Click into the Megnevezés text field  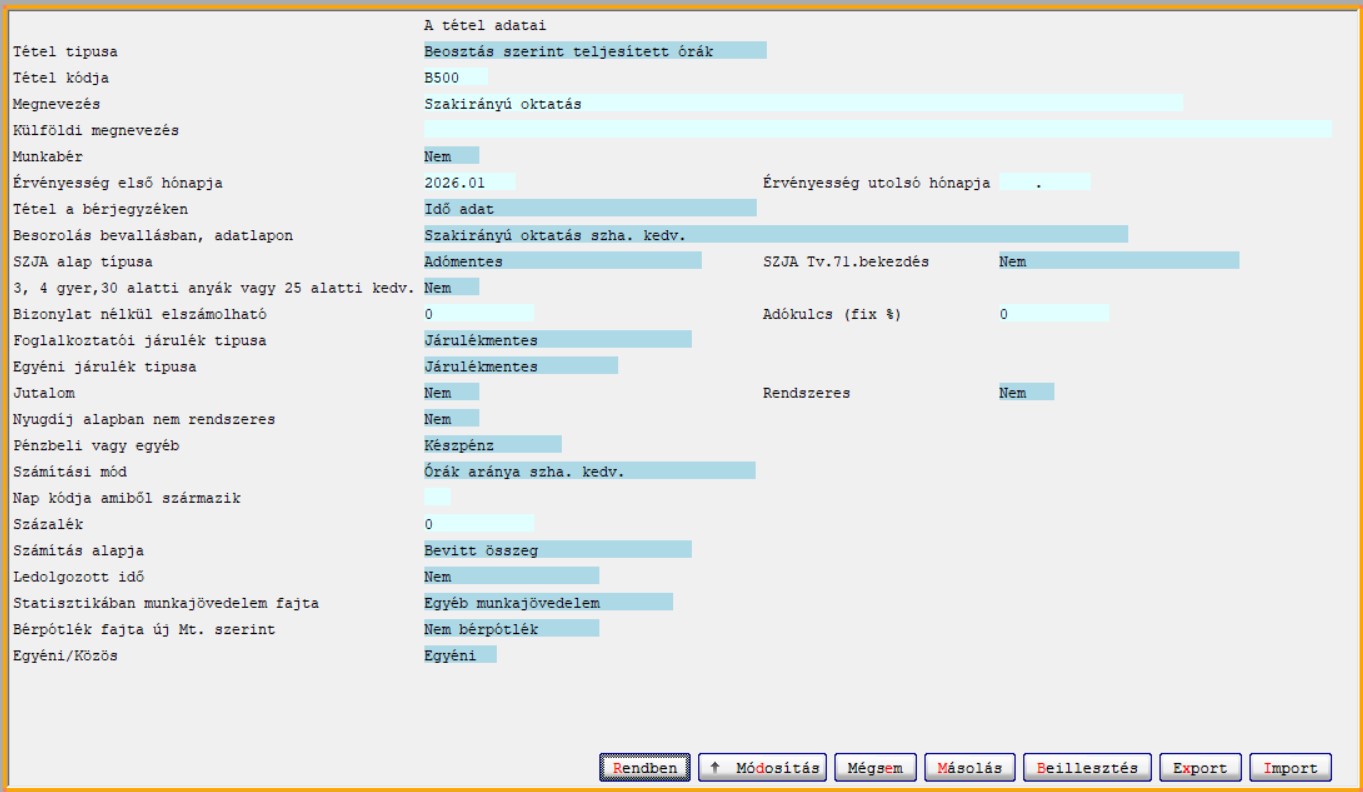pyautogui.click(x=802, y=104)
